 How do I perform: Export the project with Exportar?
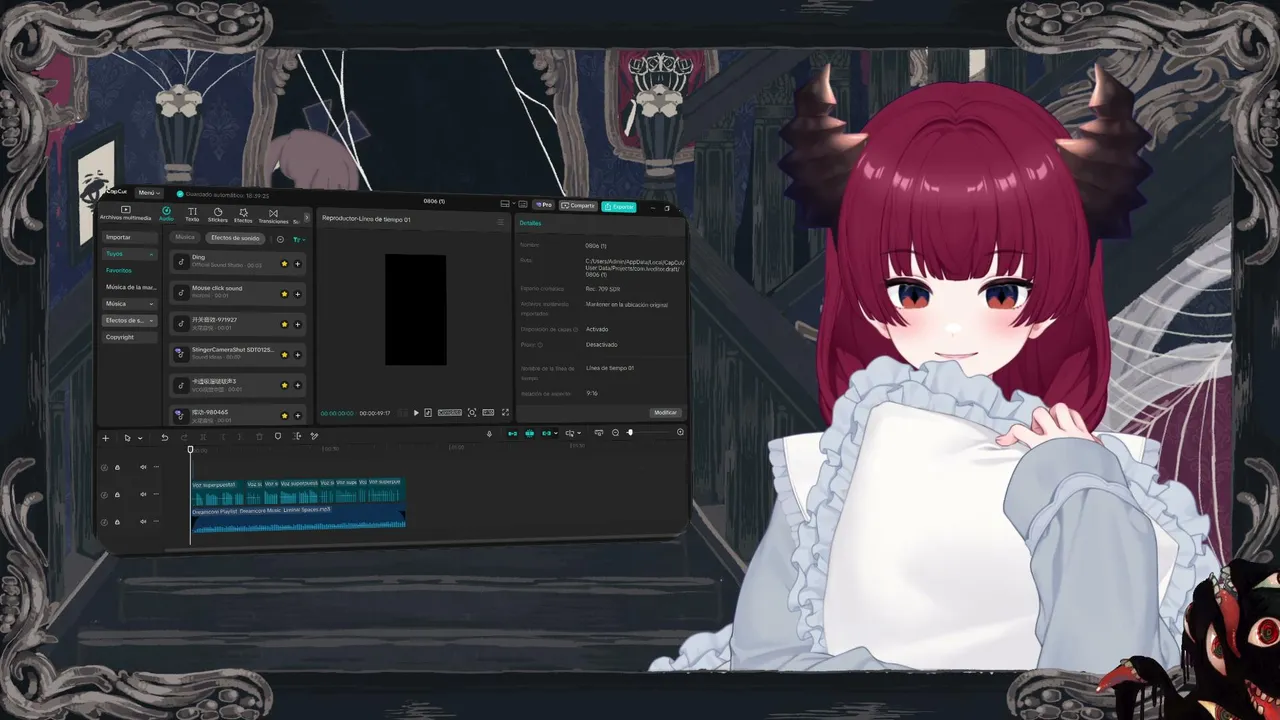point(619,207)
